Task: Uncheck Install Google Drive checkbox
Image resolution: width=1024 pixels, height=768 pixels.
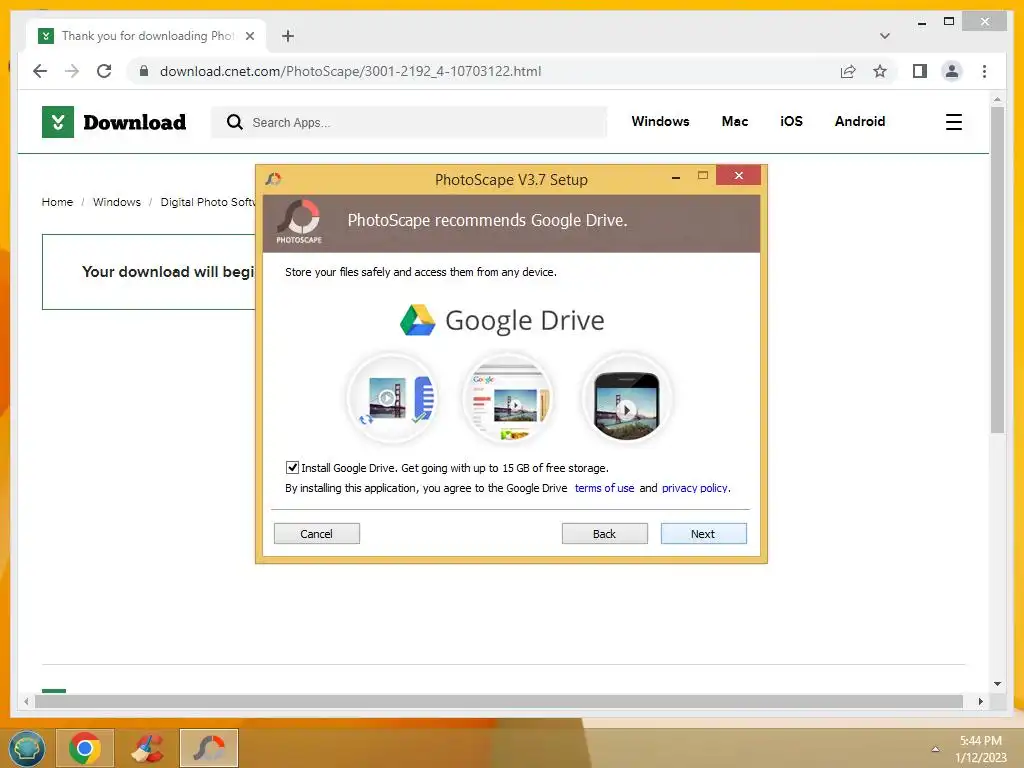Action: click(292, 468)
